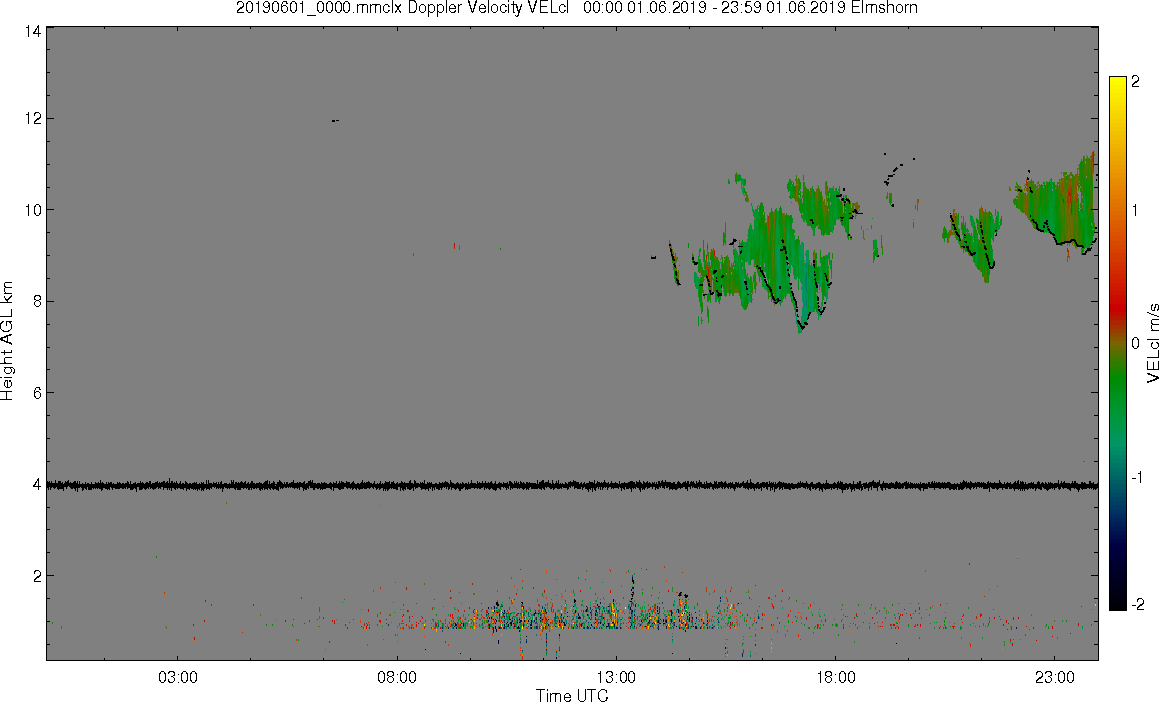The width and height of the screenshot is (1159, 702).
Task: Click the 'VELcl m/s' colorbar label
Action: pos(1152,343)
